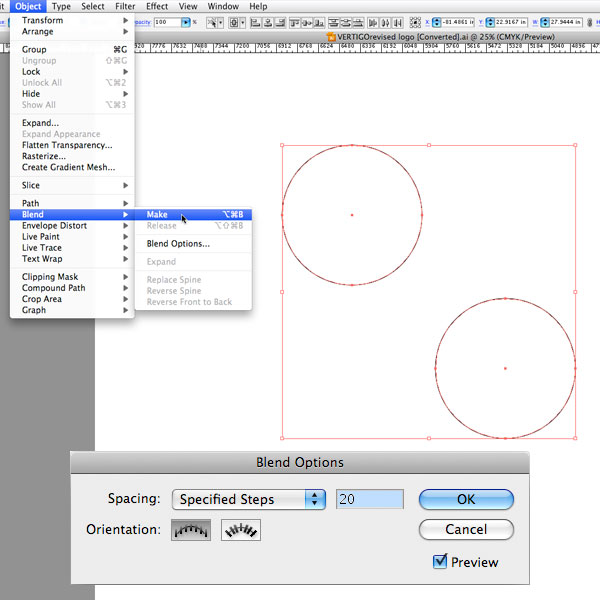Image resolution: width=600 pixels, height=600 pixels.
Task: Click Vertical Align Center icon
Action: pos(307,23)
